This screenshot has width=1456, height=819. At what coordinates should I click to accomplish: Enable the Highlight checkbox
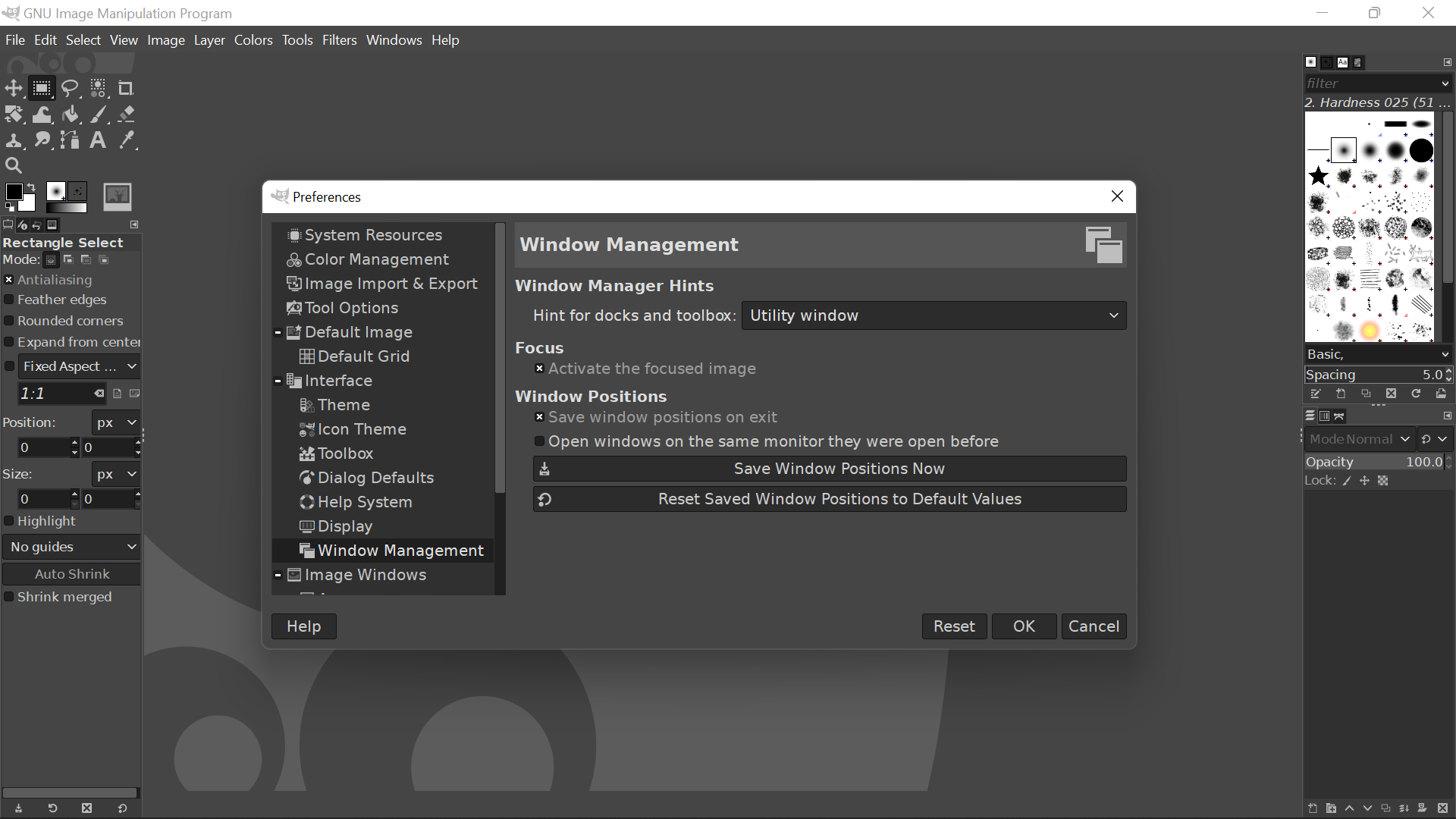coord(9,521)
